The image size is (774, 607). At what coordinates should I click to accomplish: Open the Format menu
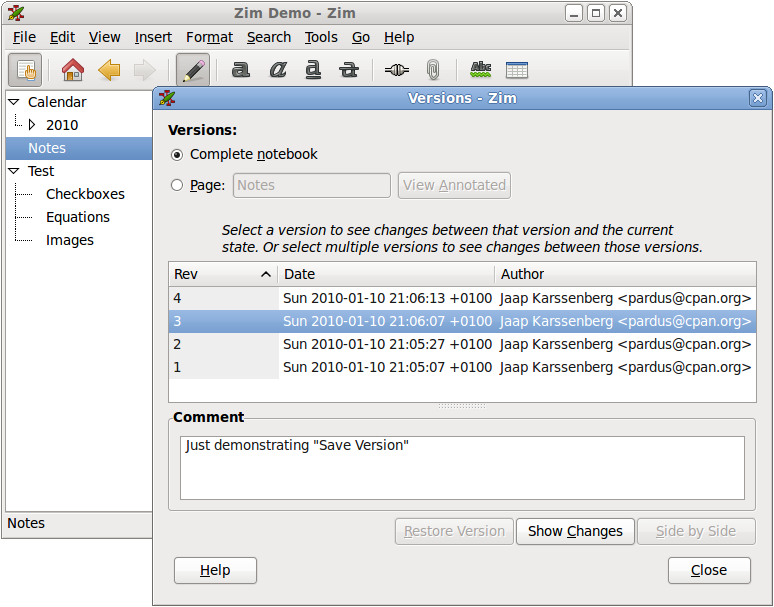point(209,37)
